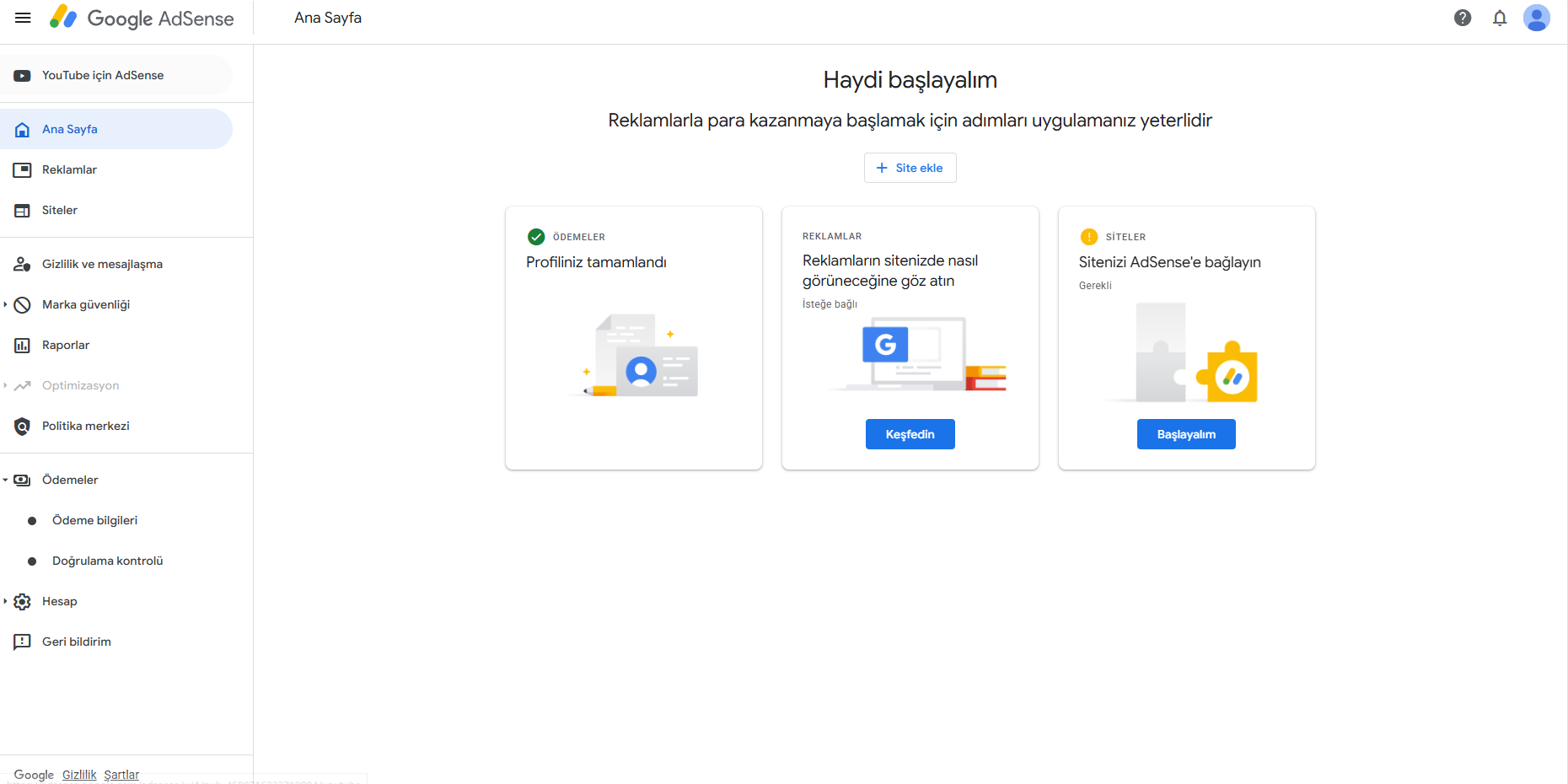This screenshot has width=1568, height=784.
Task: Click the Reklamlar card monitor illustration
Action: point(919,354)
